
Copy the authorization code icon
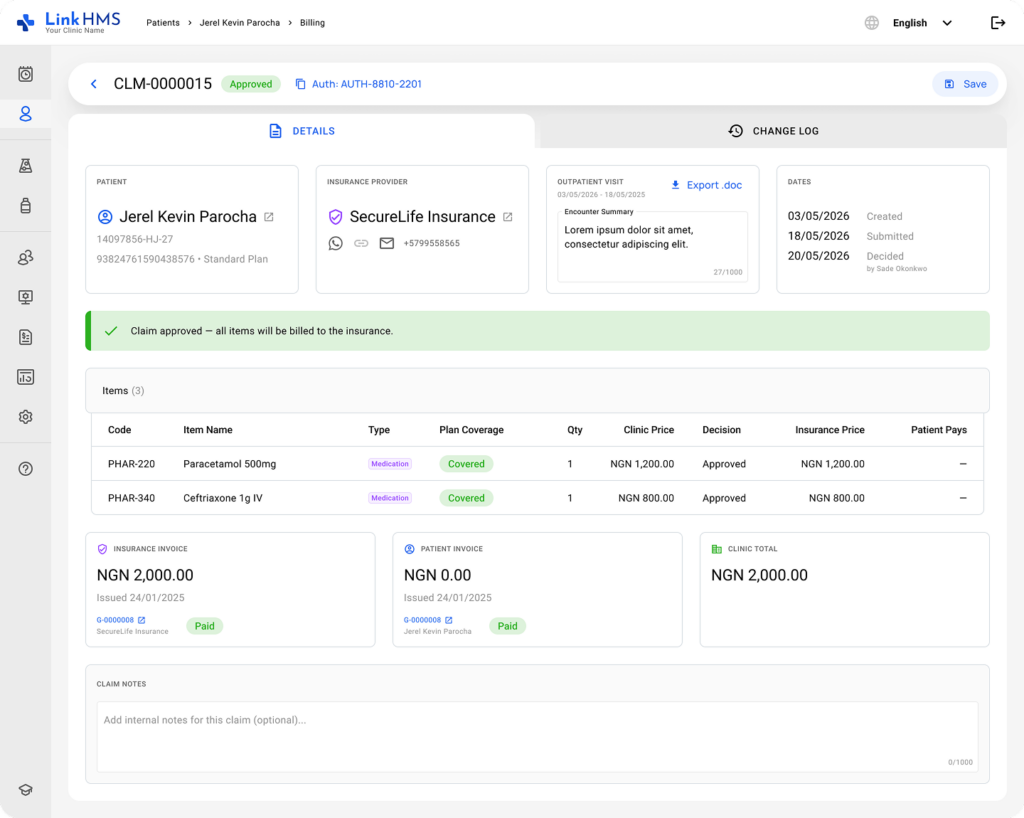coord(300,84)
